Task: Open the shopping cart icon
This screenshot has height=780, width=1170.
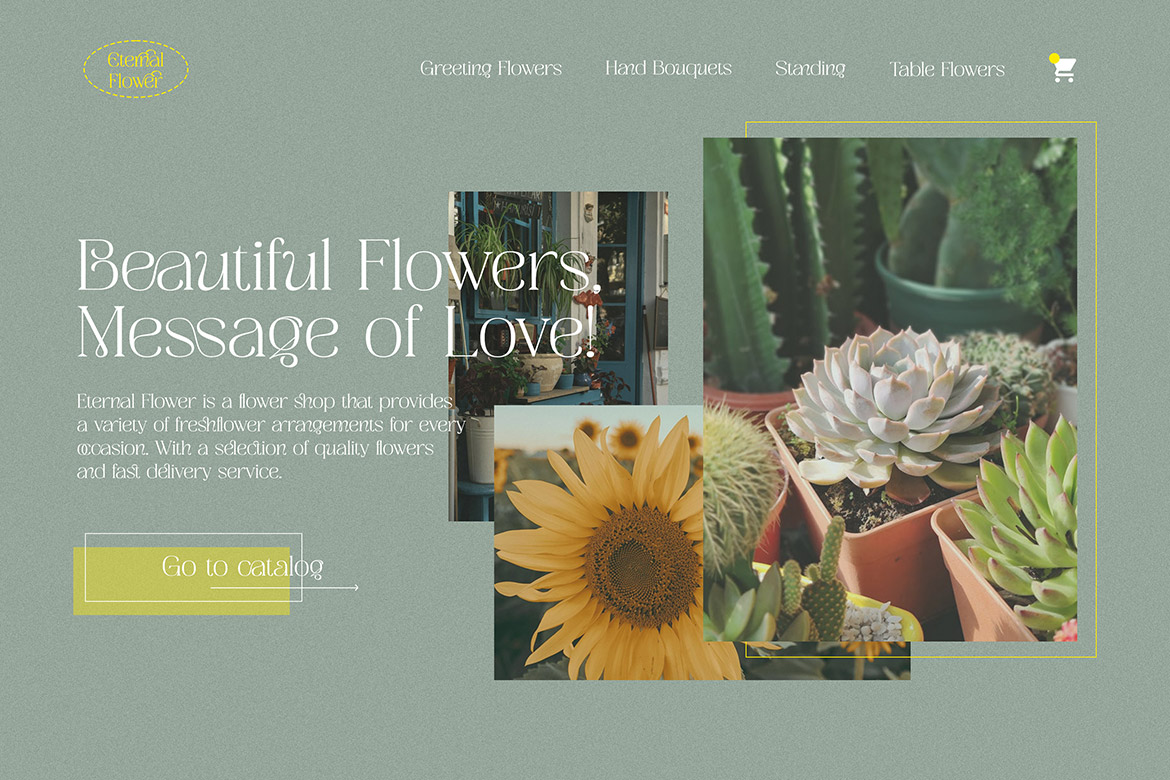Action: point(1065,70)
